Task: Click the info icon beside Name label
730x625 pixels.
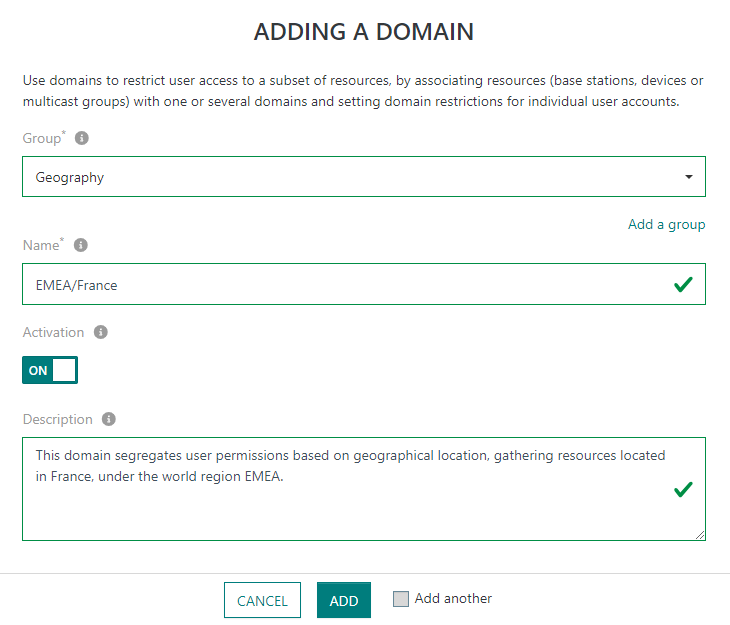Action: click(x=81, y=245)
